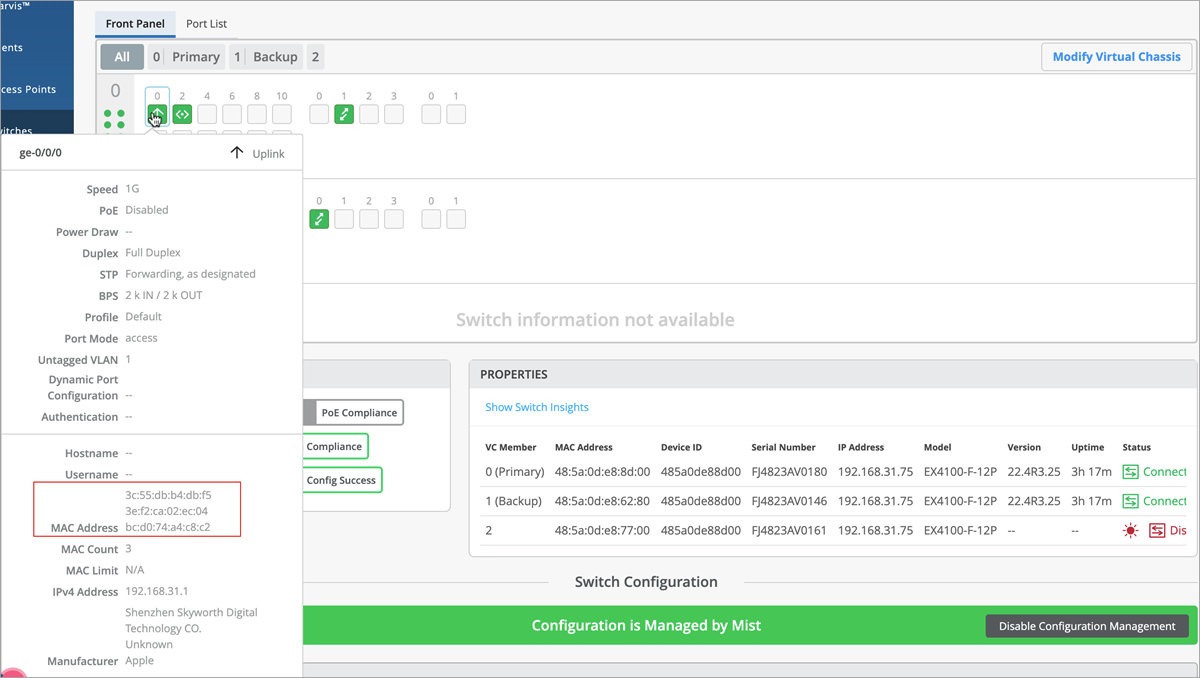Click Disable Configuration Management button
The image size is (1200, 678).
pos(1087,626)
